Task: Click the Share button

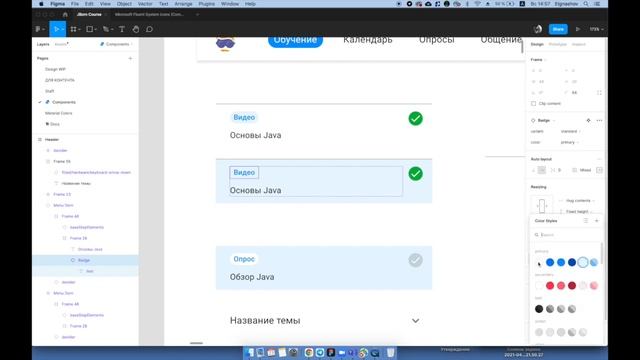Action: tap(558, 29)
